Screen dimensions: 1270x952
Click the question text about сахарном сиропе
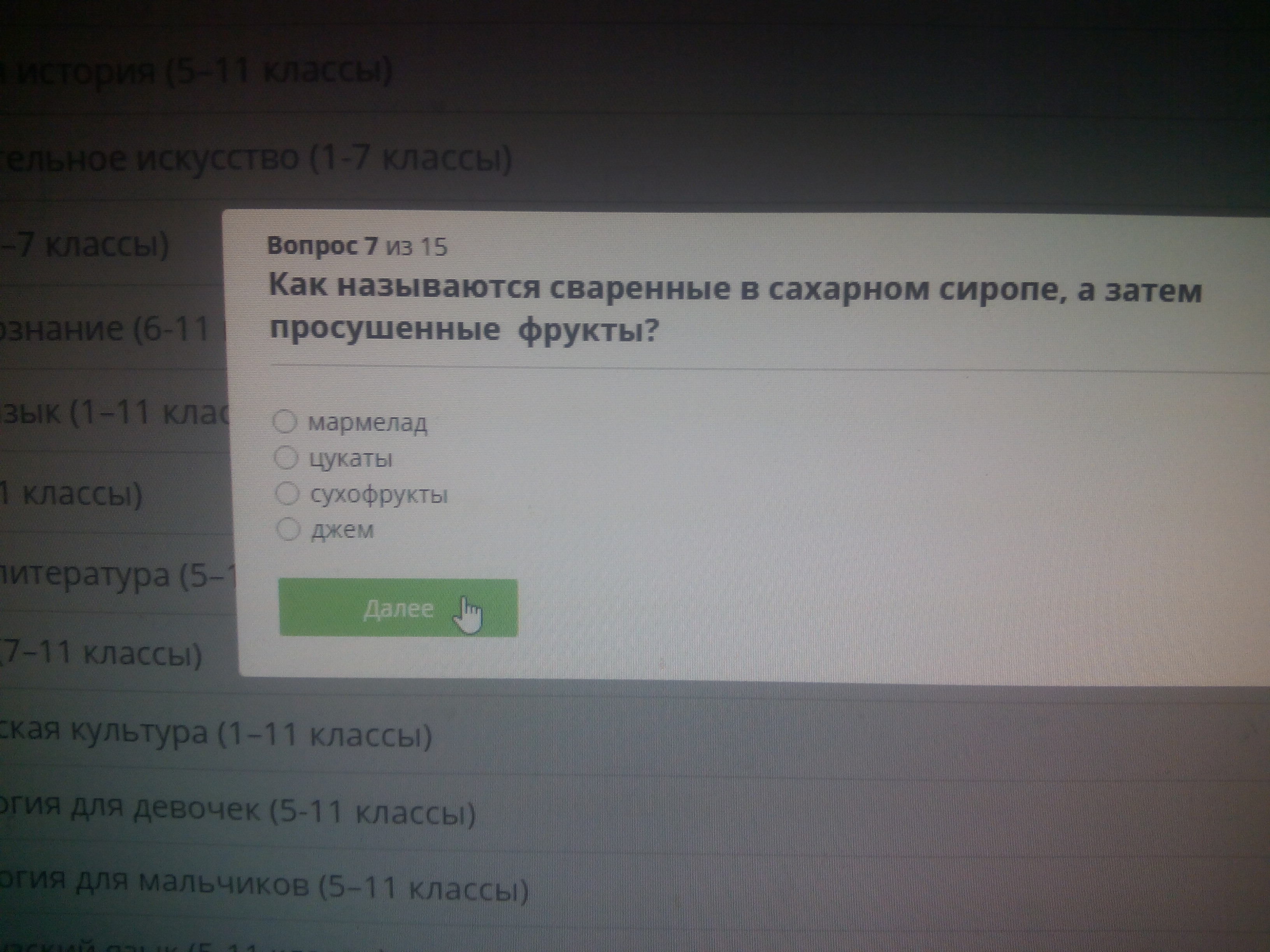[x=735, y=309]
